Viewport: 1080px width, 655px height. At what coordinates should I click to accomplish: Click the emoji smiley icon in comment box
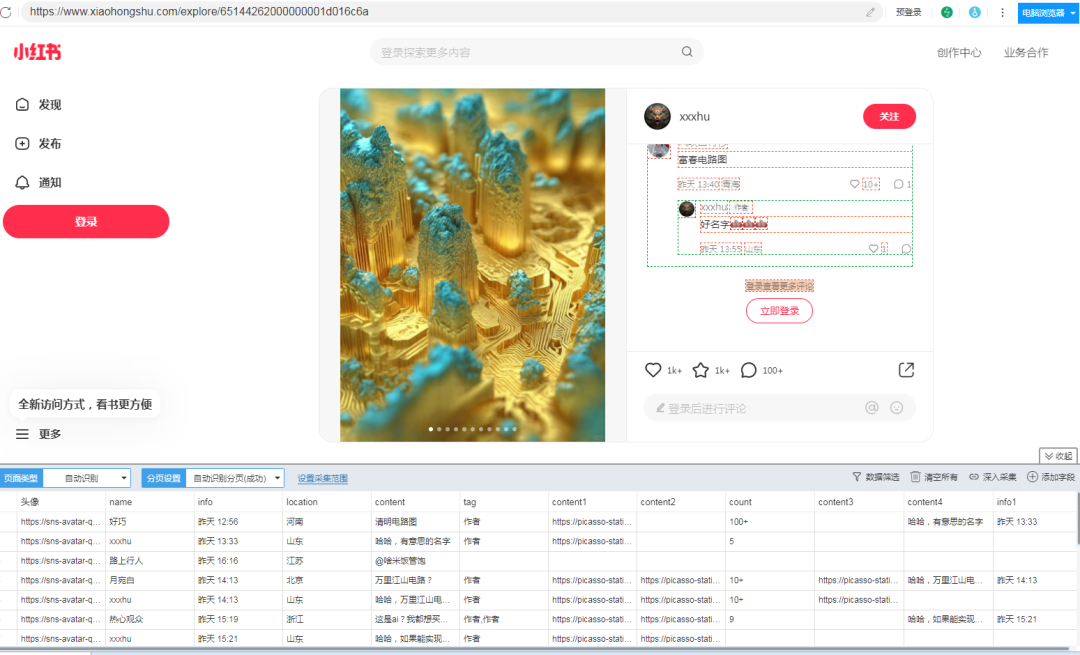(x=897, y=408)
